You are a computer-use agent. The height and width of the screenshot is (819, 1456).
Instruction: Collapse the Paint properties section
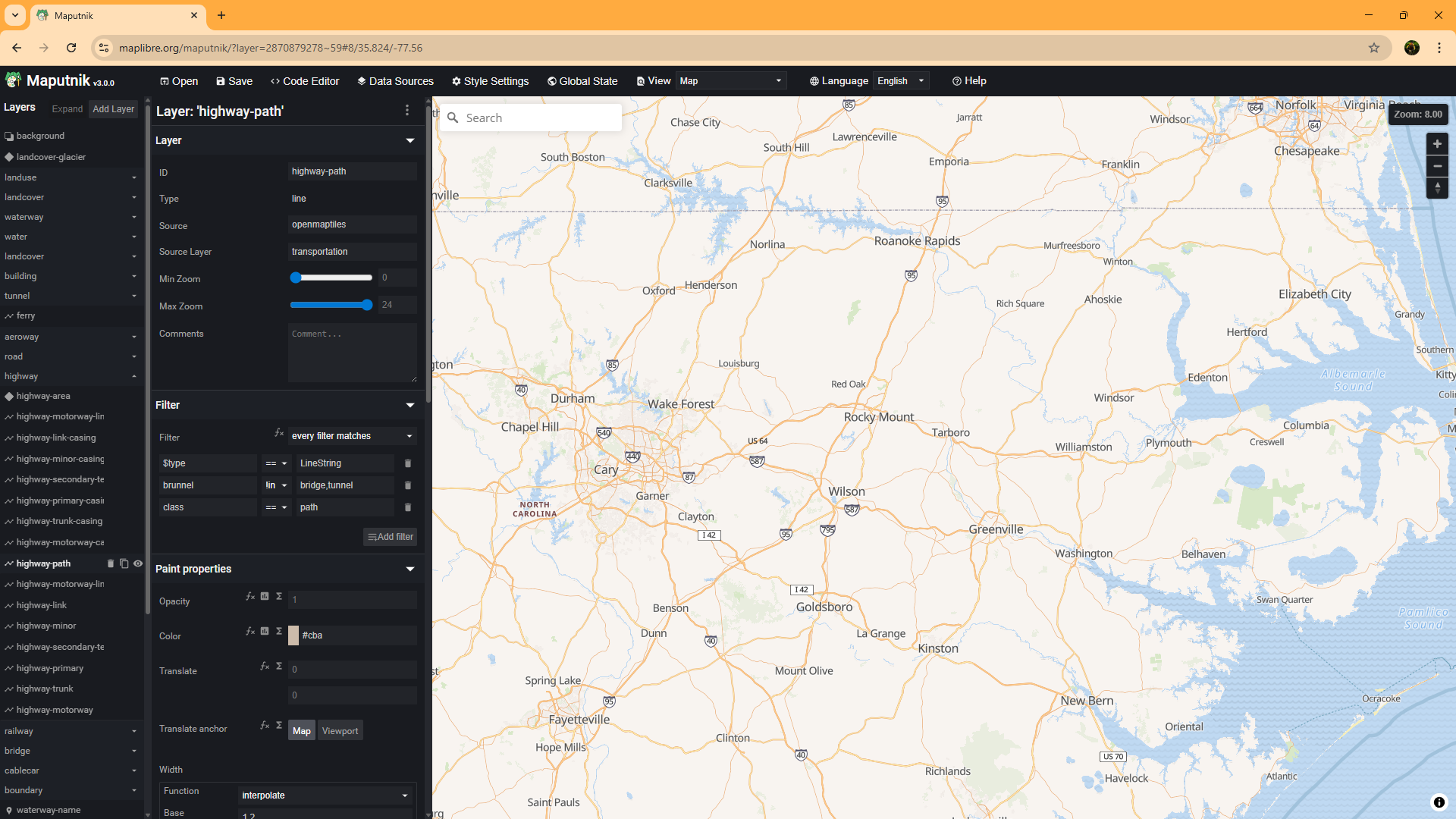pos(409,569)
